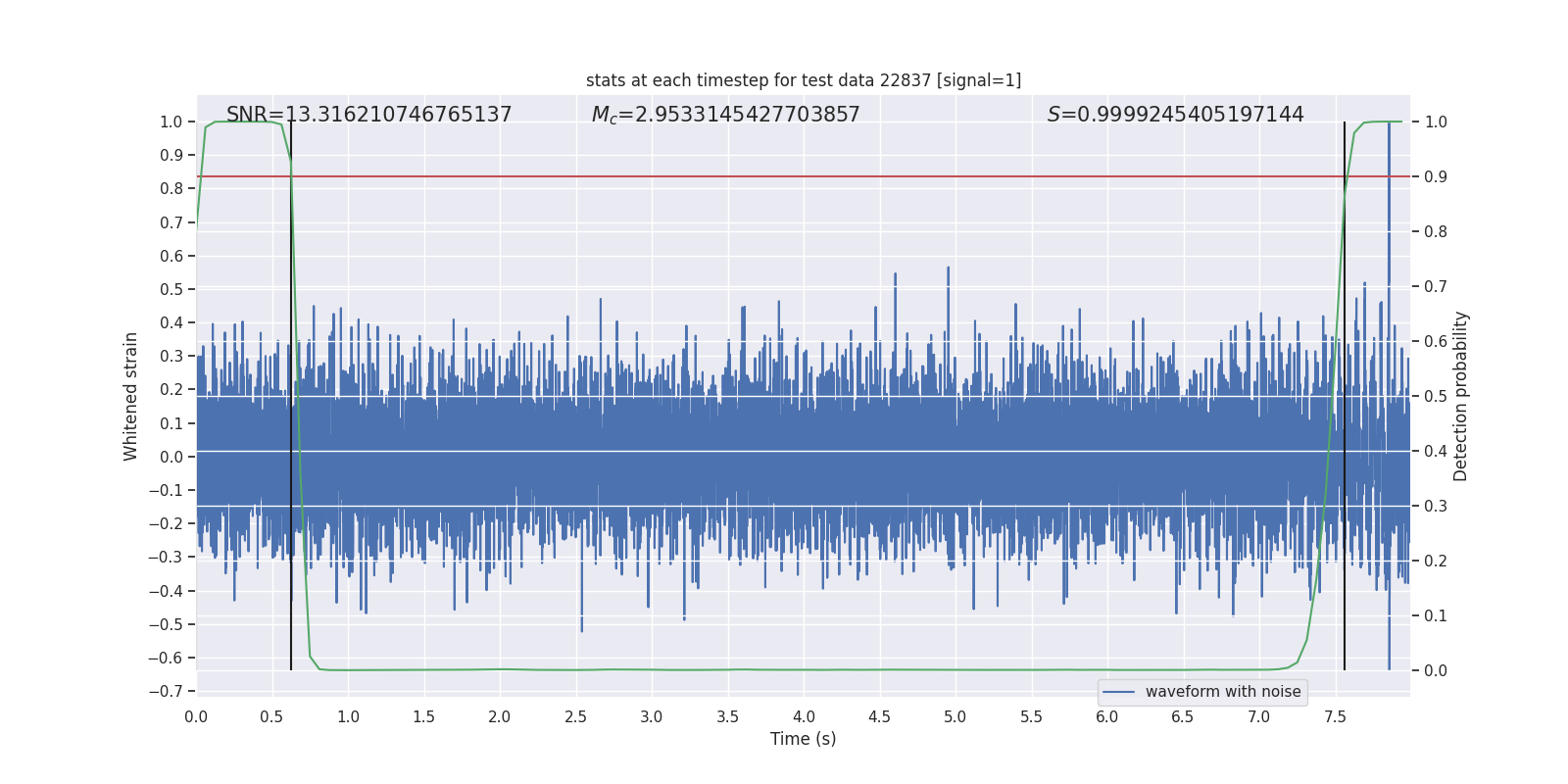1568x784 pixels.
Task: Click the x-axis tick label 7.5
Action: 1335,716
